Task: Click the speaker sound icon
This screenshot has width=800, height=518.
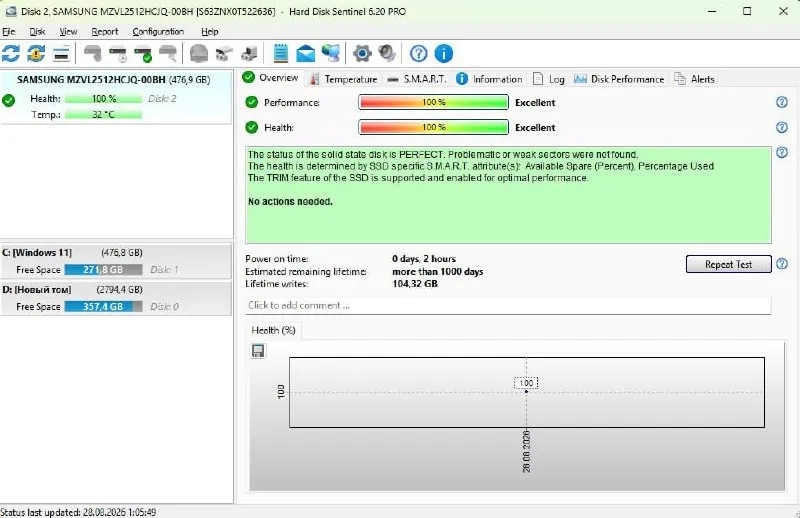Action: tap(387, 53)
